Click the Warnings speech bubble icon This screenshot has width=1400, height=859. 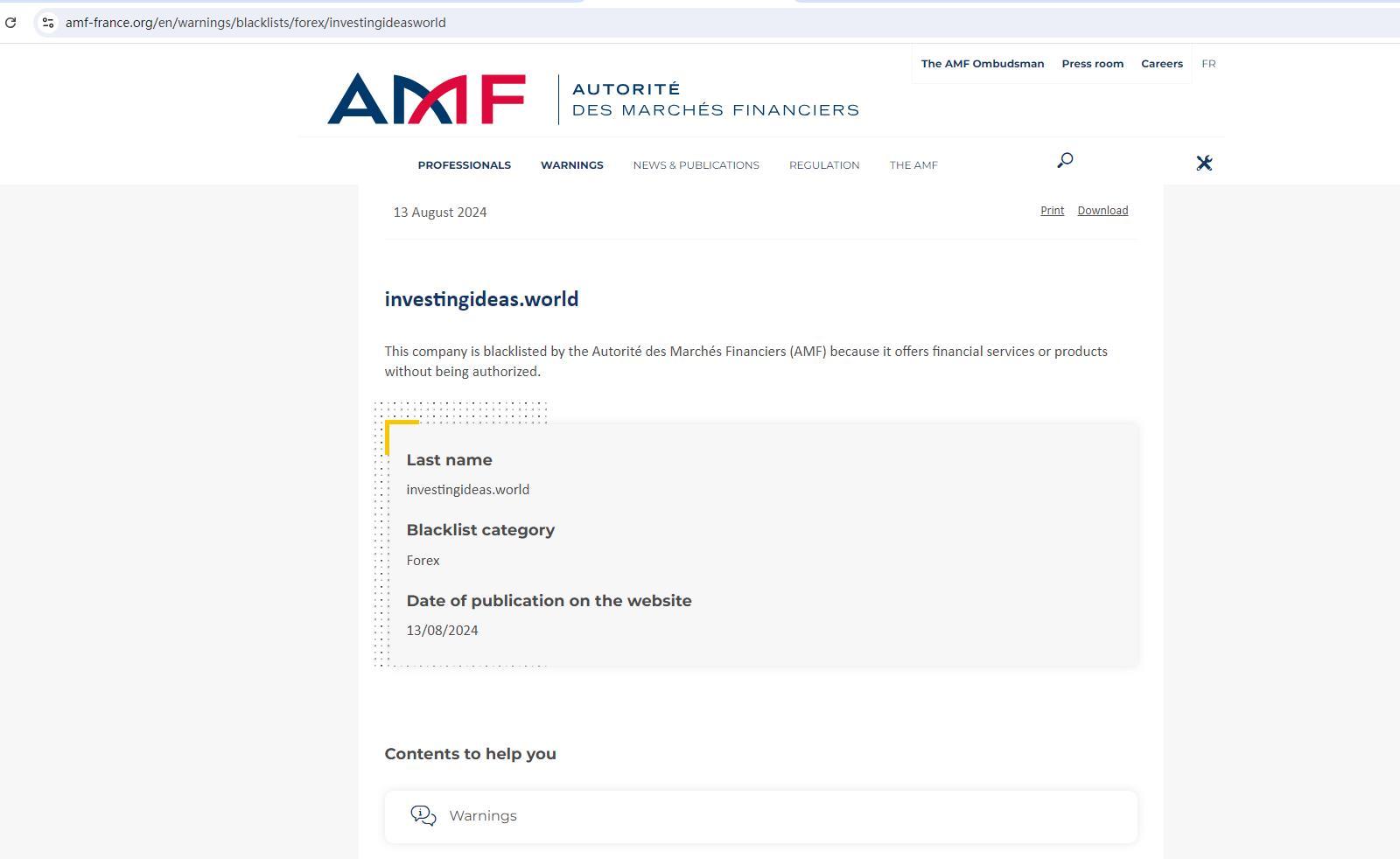(423, 816)
